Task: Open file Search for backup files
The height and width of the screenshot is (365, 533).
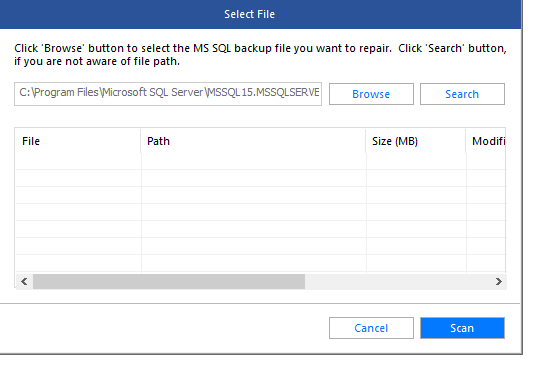Action: [462, 94]
